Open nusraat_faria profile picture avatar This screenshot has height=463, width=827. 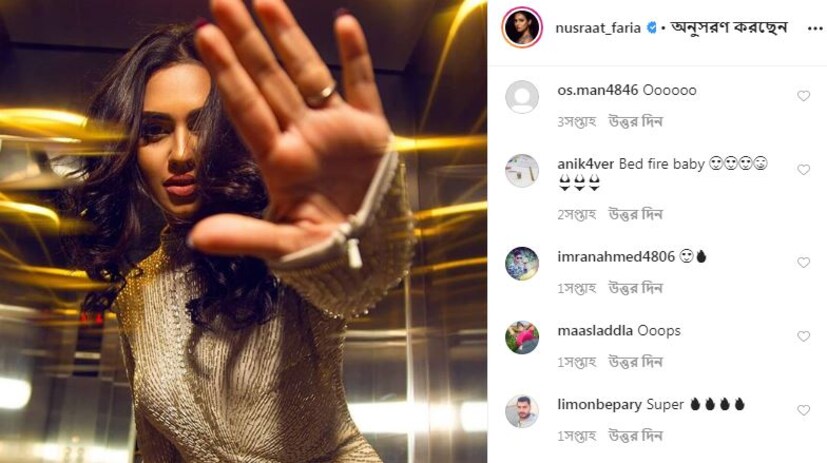pos(522,27)
